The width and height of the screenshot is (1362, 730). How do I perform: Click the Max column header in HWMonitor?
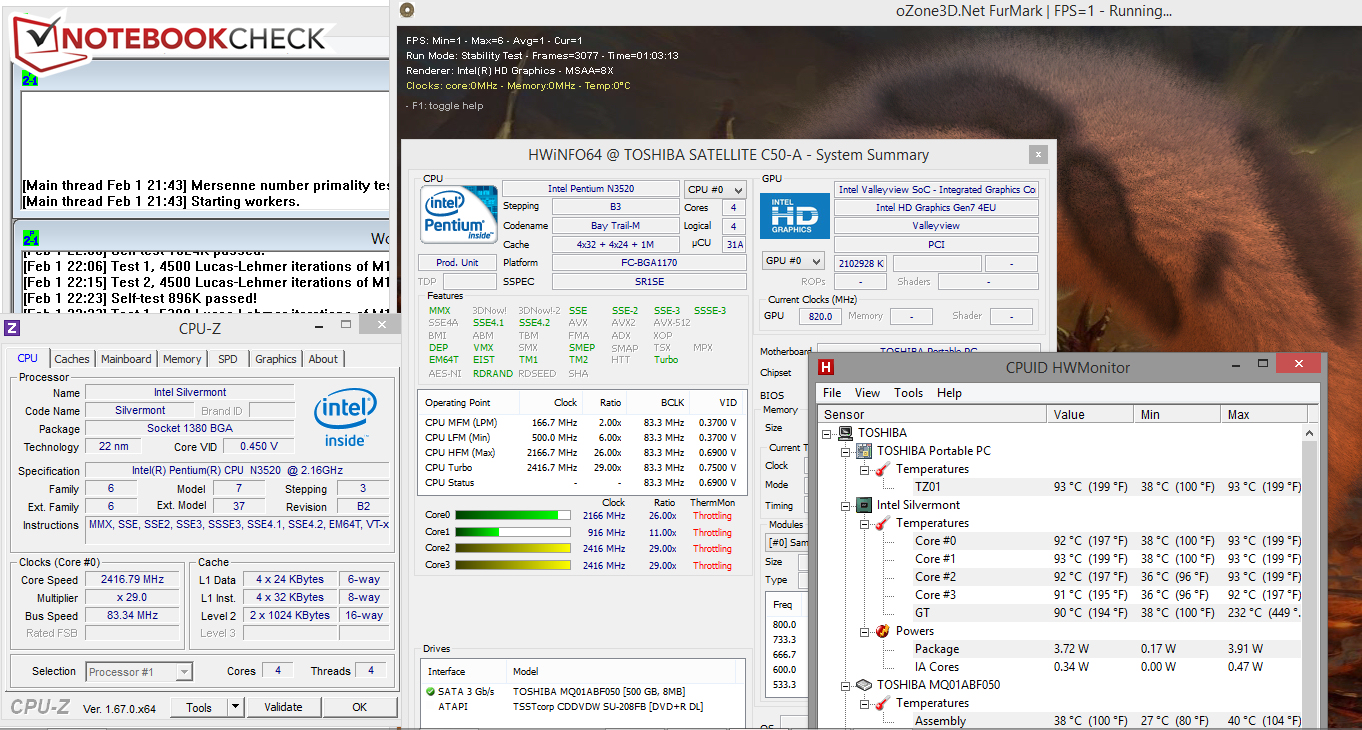click(1264, 414)
